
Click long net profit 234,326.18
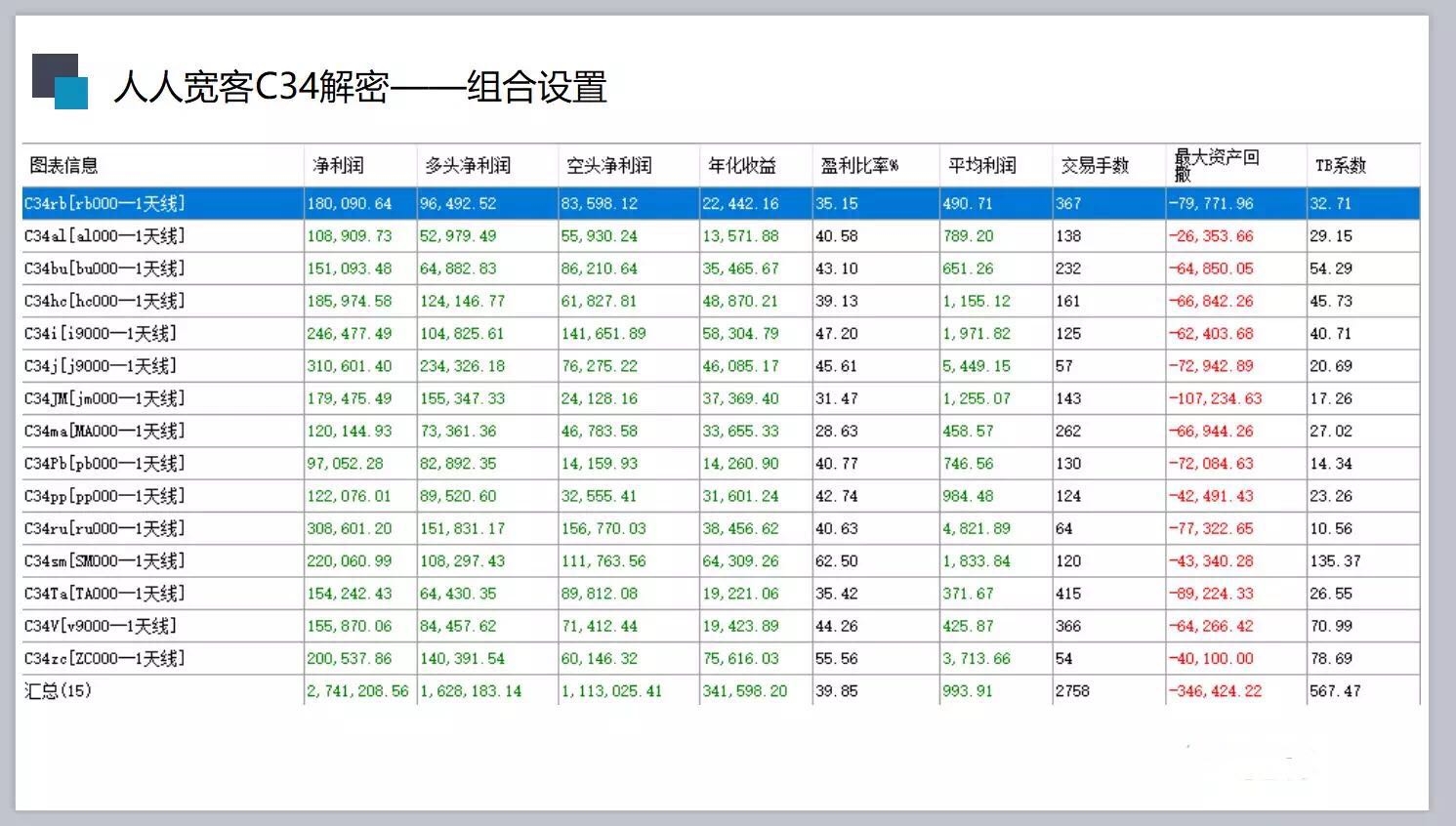[x=463, y=366]
